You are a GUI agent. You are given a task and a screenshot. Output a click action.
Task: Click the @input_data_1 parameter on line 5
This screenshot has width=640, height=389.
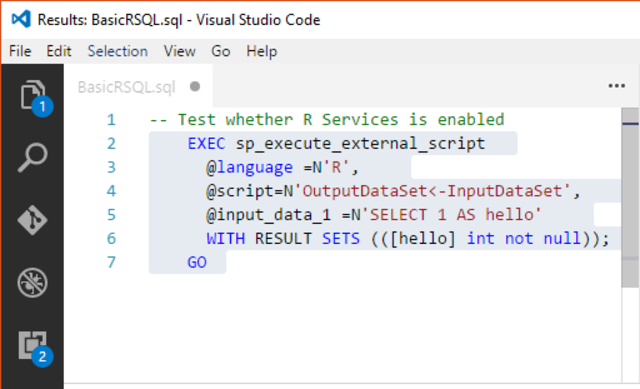[x=269, y=215]
